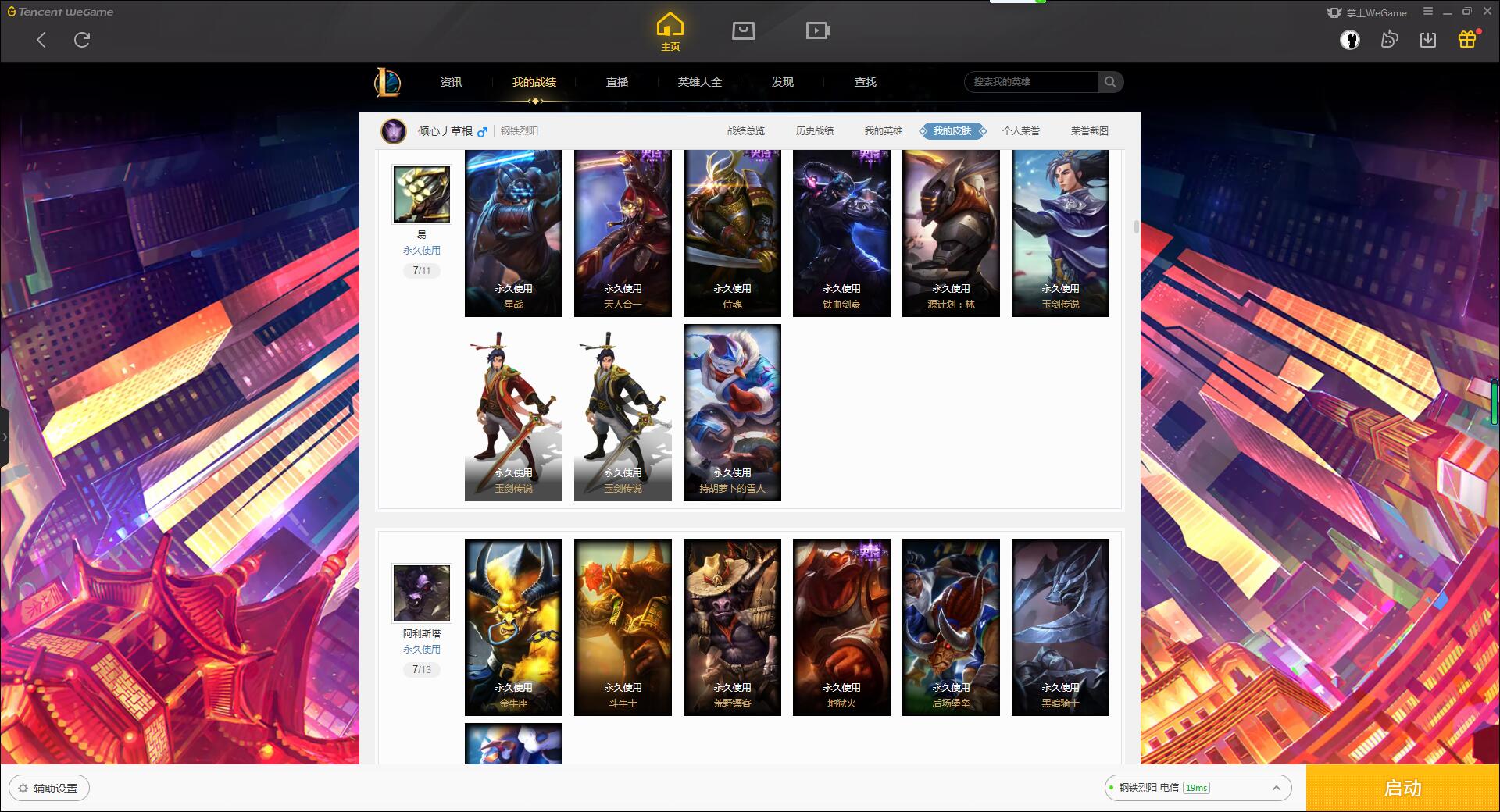This screenshot has width=1500, height=812.
Task: Click the 7/11 skin count badge
Action: pos(422,271)
